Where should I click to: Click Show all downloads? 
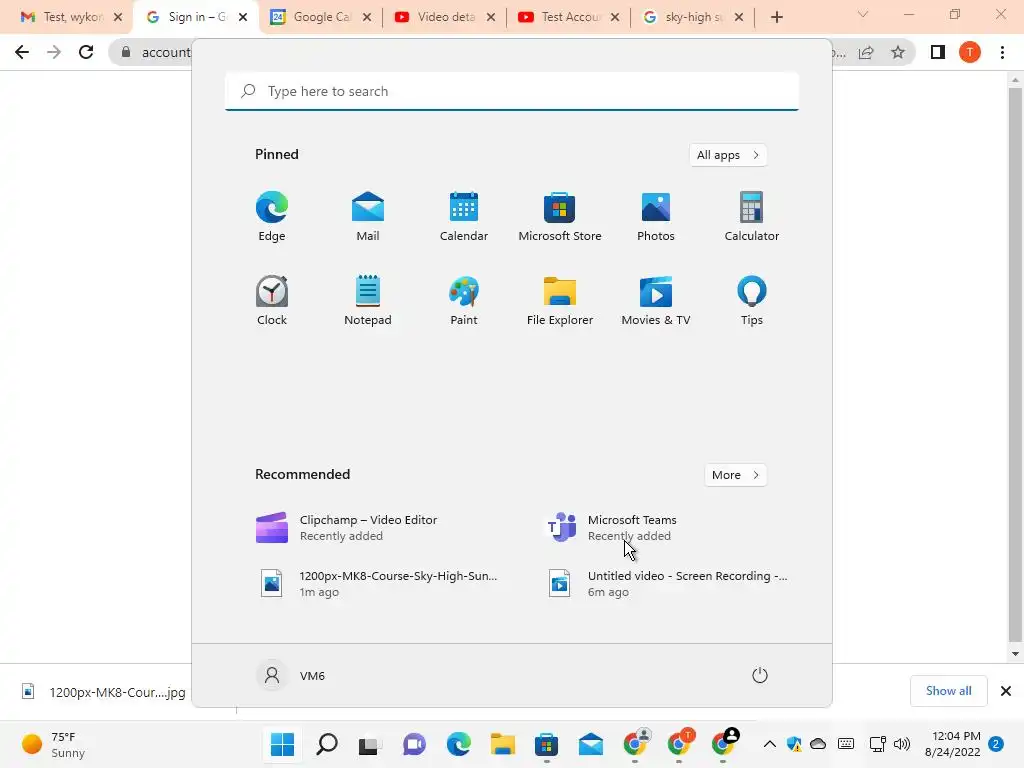[948, 691]
